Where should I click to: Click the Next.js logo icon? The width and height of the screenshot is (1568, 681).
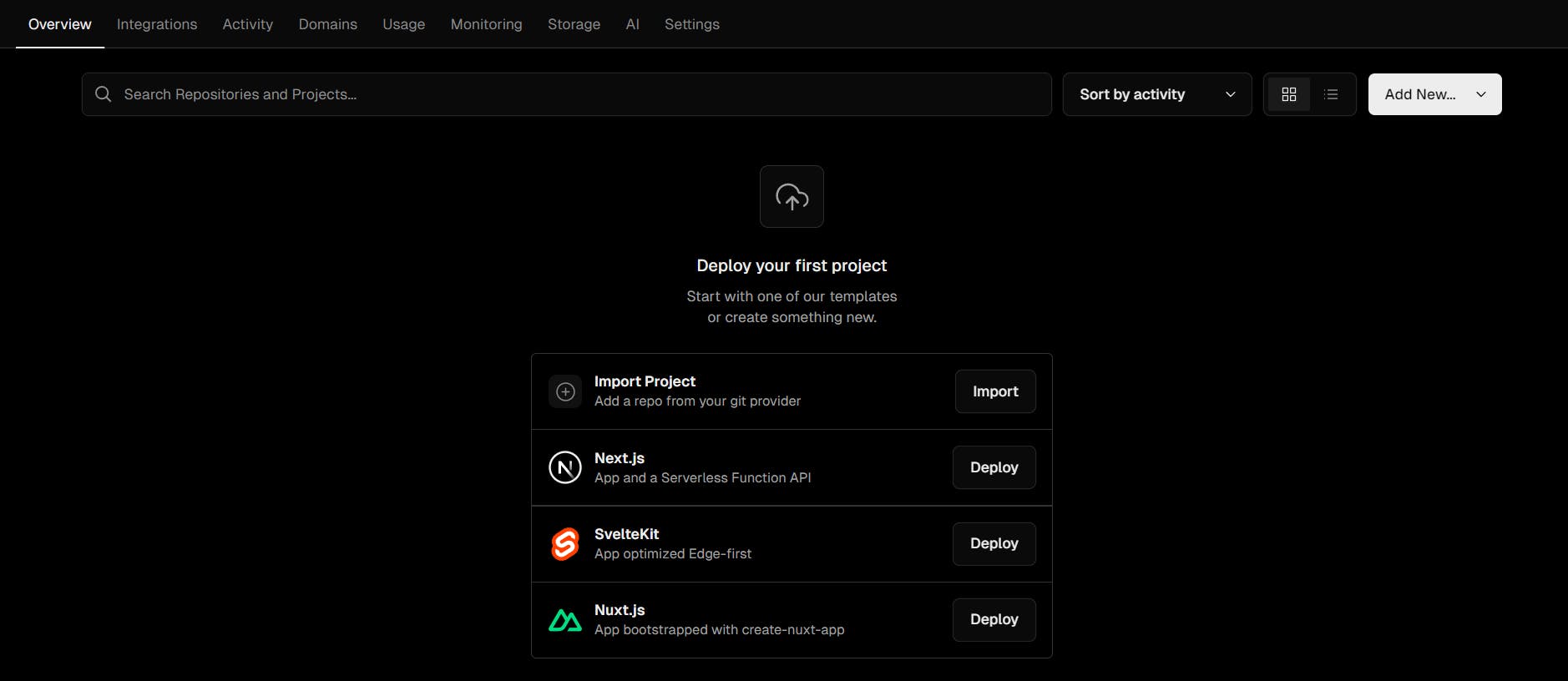pos(565,467)
